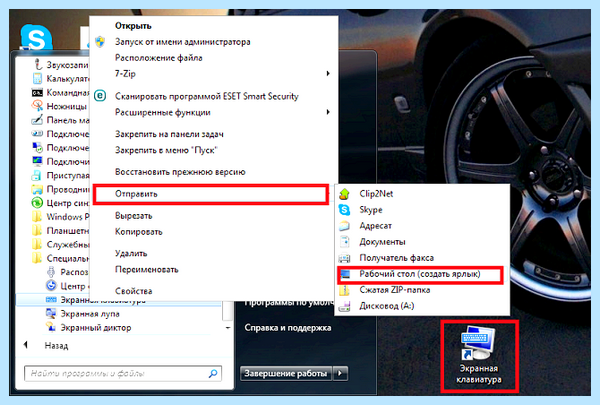The width and height of the screenshot is (600, 405).
Task: Click Сканировать программой ESET Smart Security
Action: 207,96
